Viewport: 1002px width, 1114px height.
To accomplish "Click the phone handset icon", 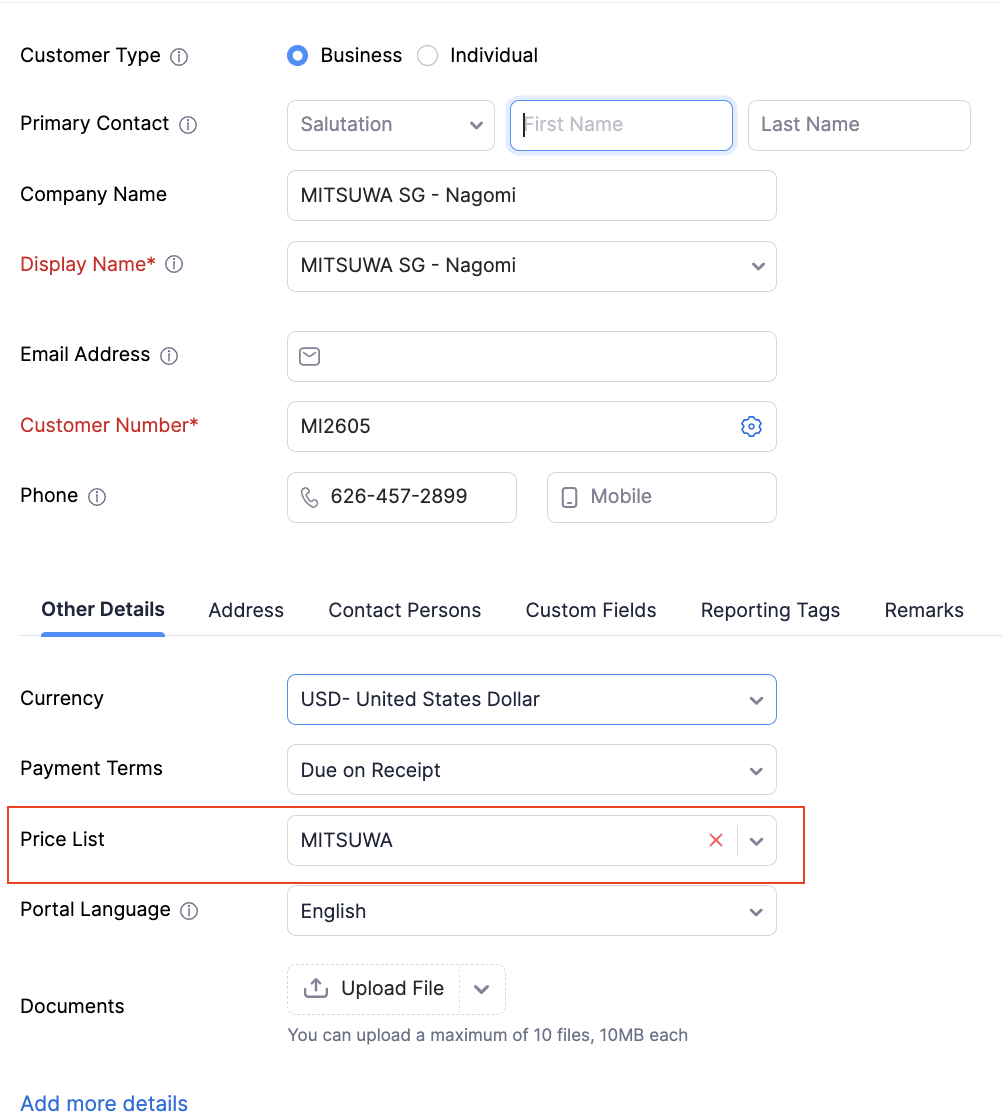I will tap(310, 497).
